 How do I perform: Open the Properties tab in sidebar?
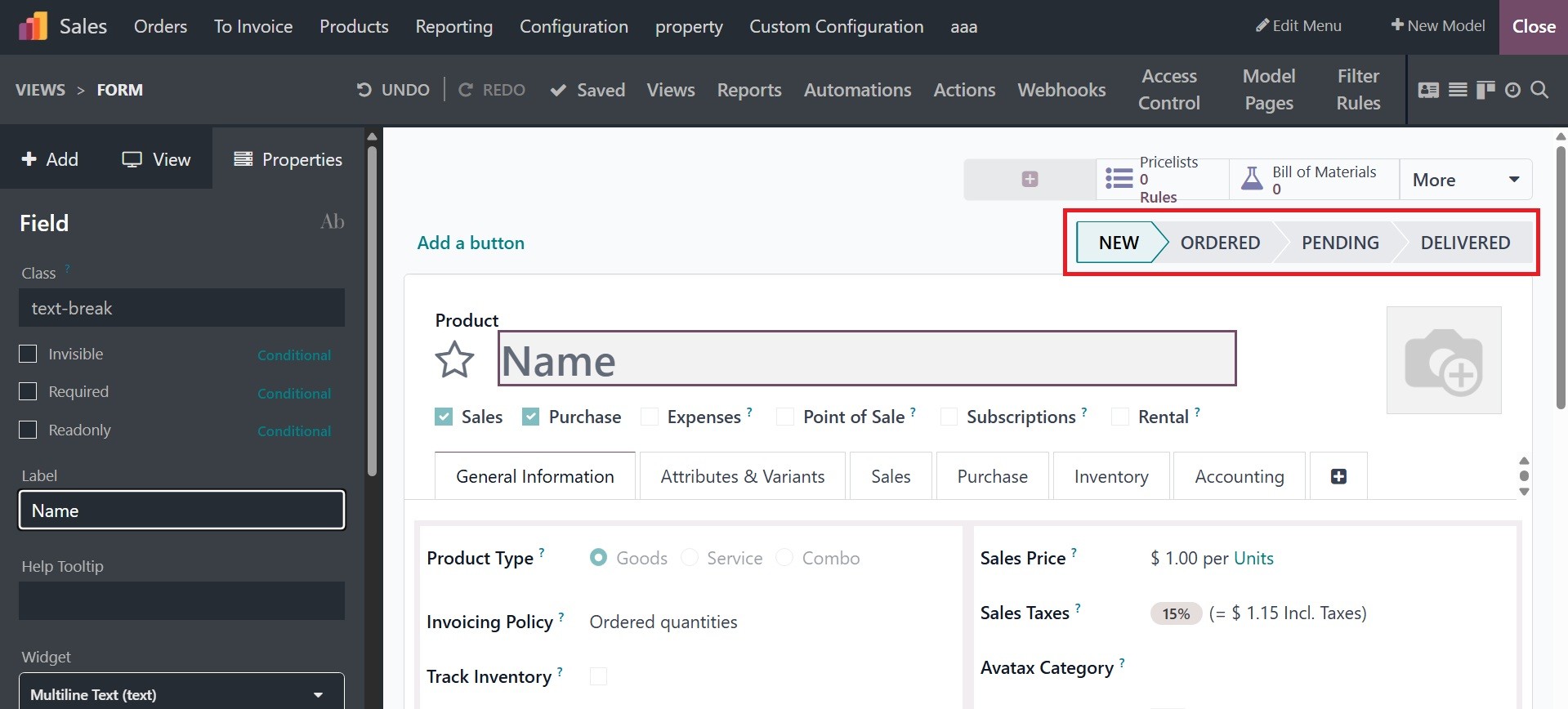[x=288, y=159]
